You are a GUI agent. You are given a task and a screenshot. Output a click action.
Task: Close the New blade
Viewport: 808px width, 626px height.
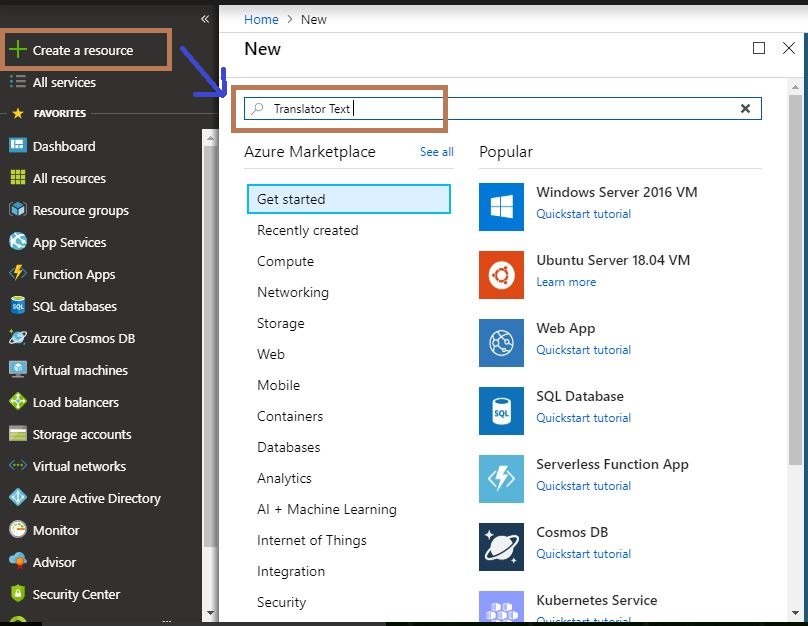(788, 48)
